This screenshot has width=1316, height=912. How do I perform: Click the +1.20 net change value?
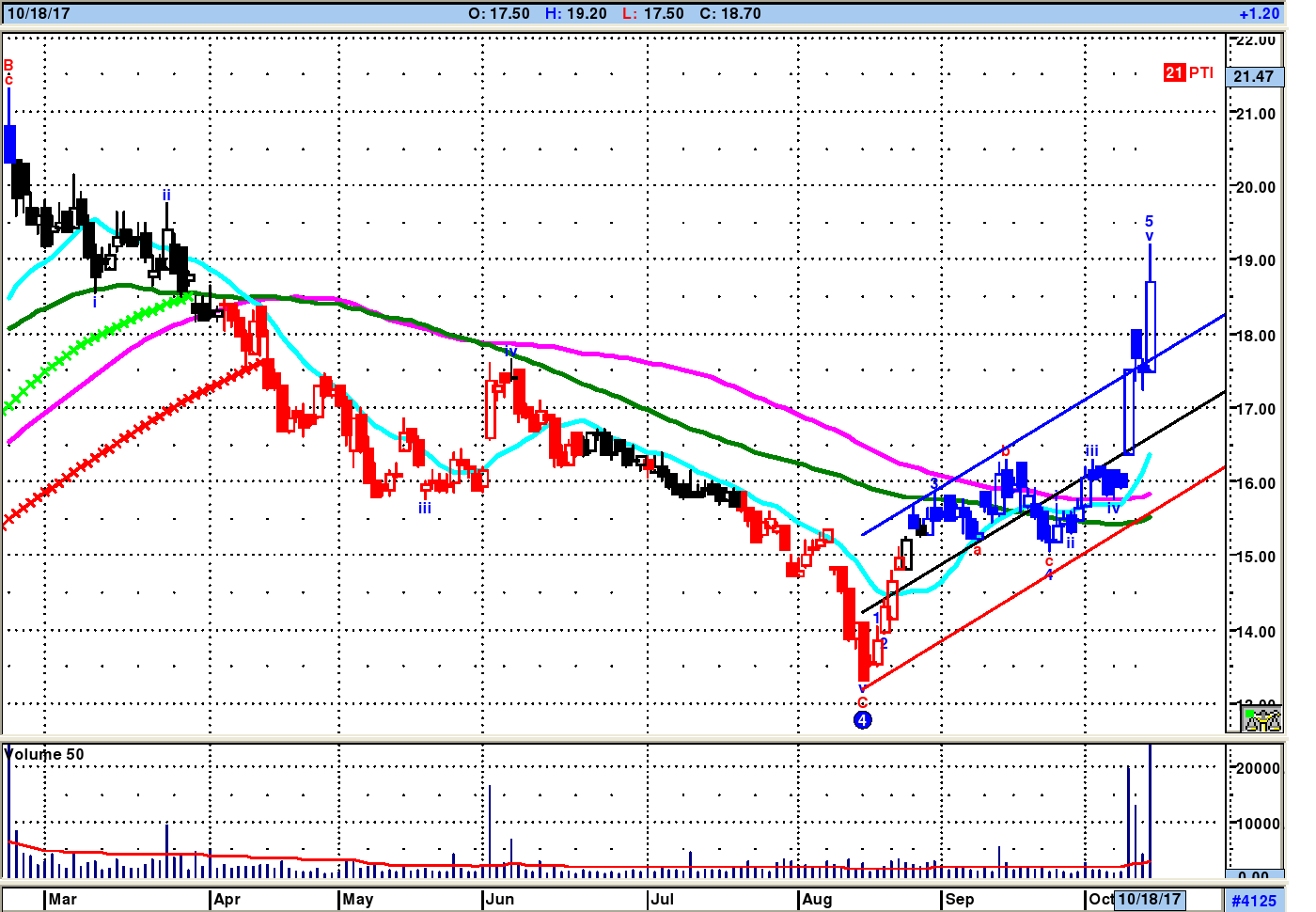1259,14
